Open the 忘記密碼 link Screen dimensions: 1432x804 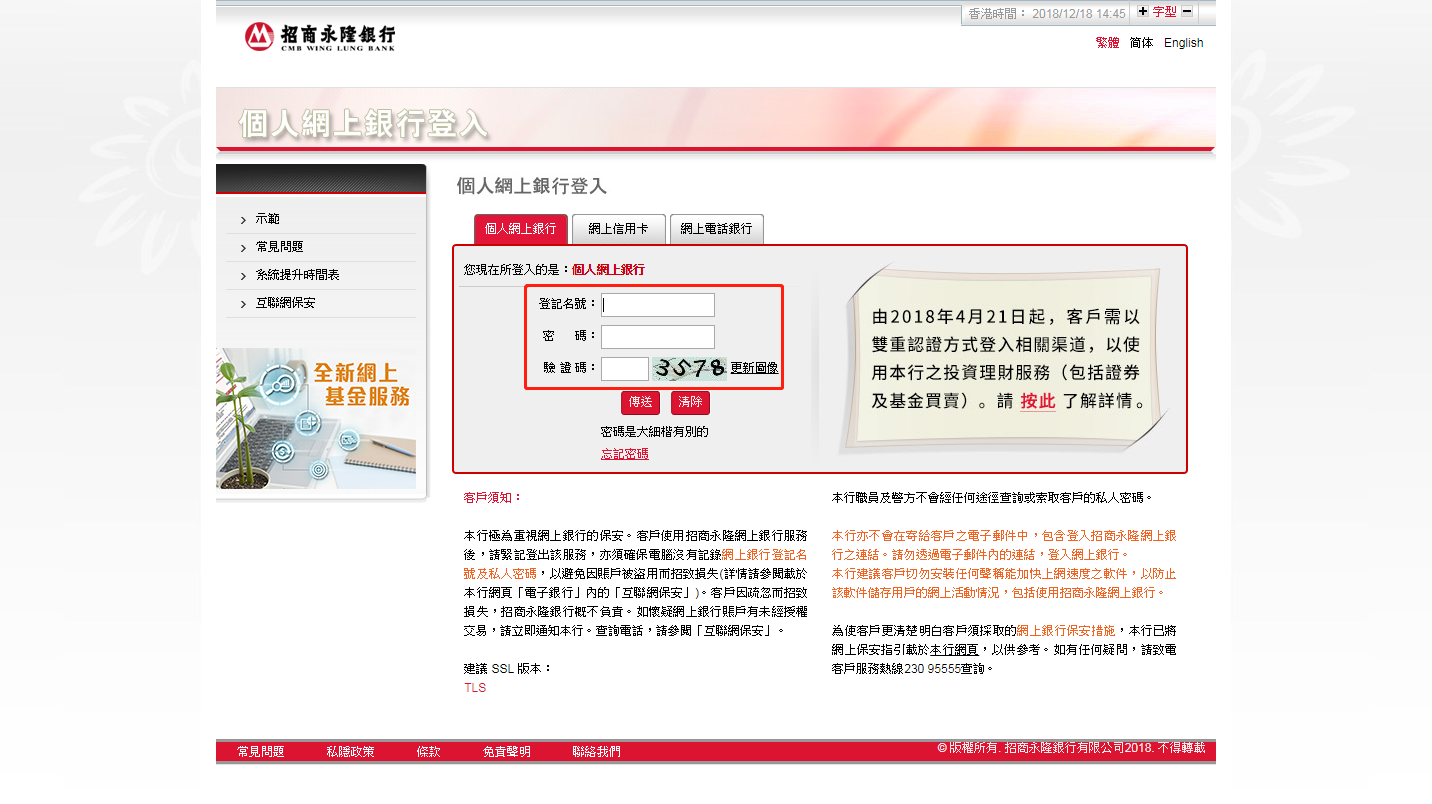pyautogui.click(x=624, y=454)
